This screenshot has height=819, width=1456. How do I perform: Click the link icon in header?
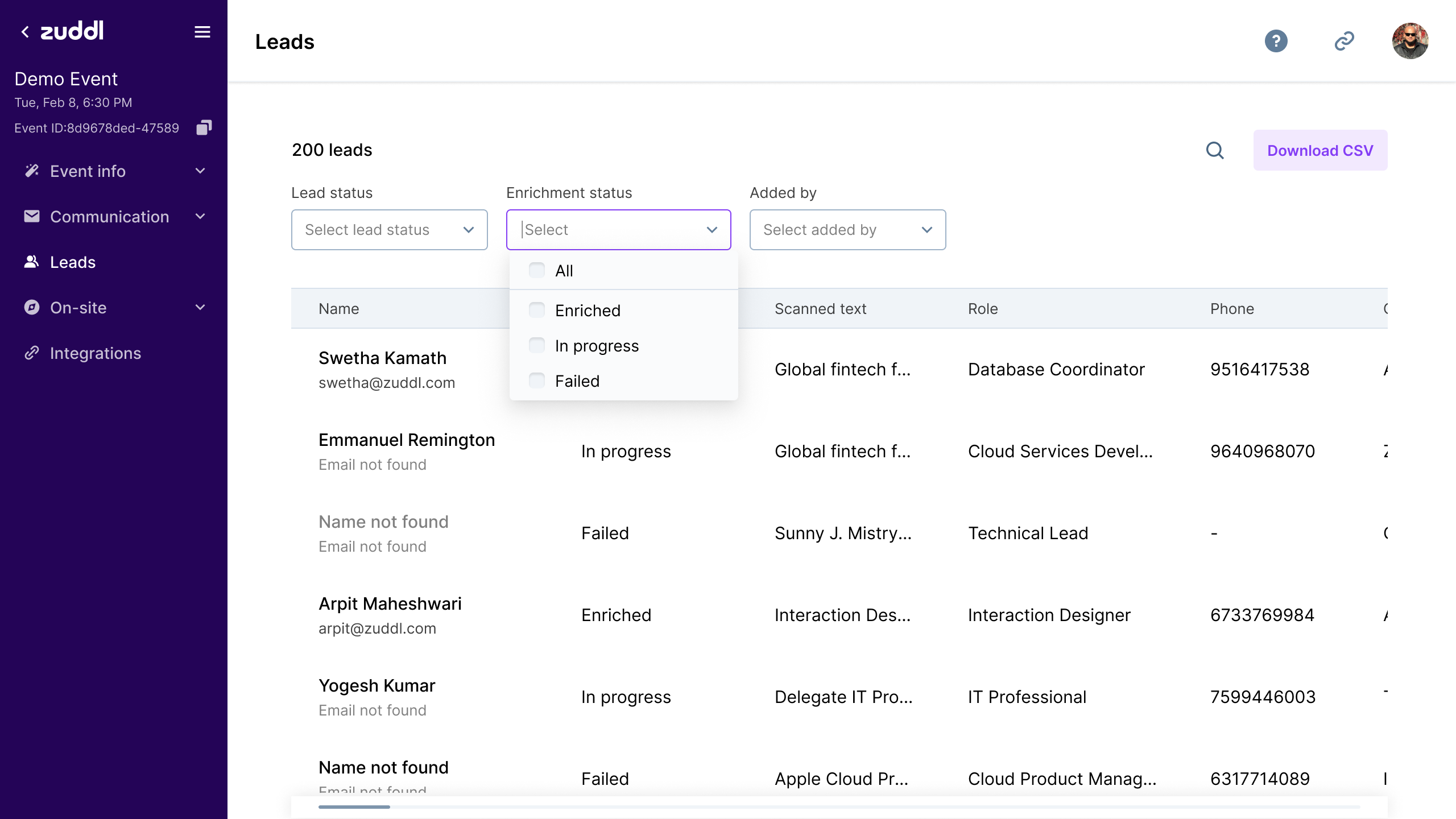click(1344, 41)
